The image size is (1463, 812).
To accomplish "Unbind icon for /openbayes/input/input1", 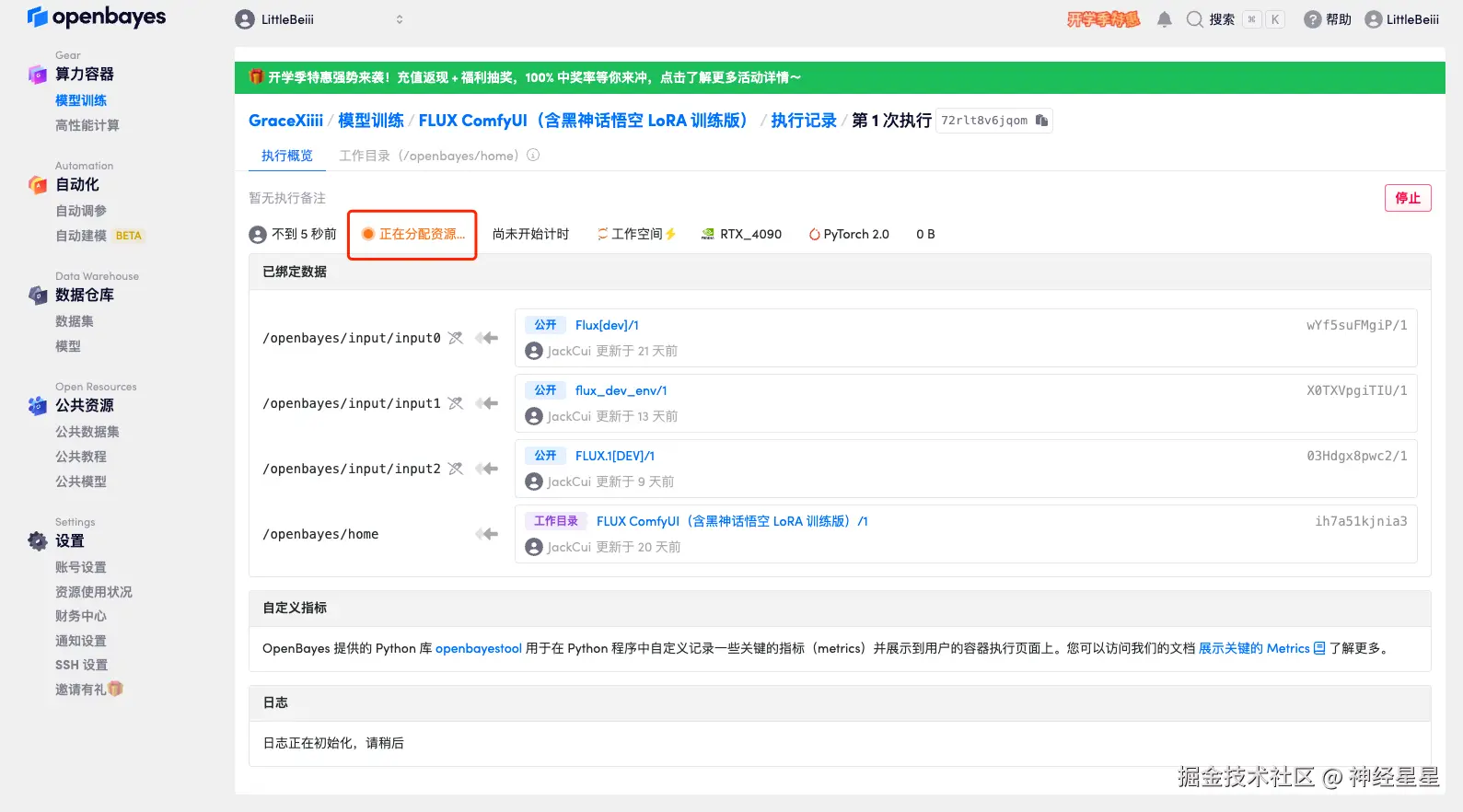I will click(456, 403).
